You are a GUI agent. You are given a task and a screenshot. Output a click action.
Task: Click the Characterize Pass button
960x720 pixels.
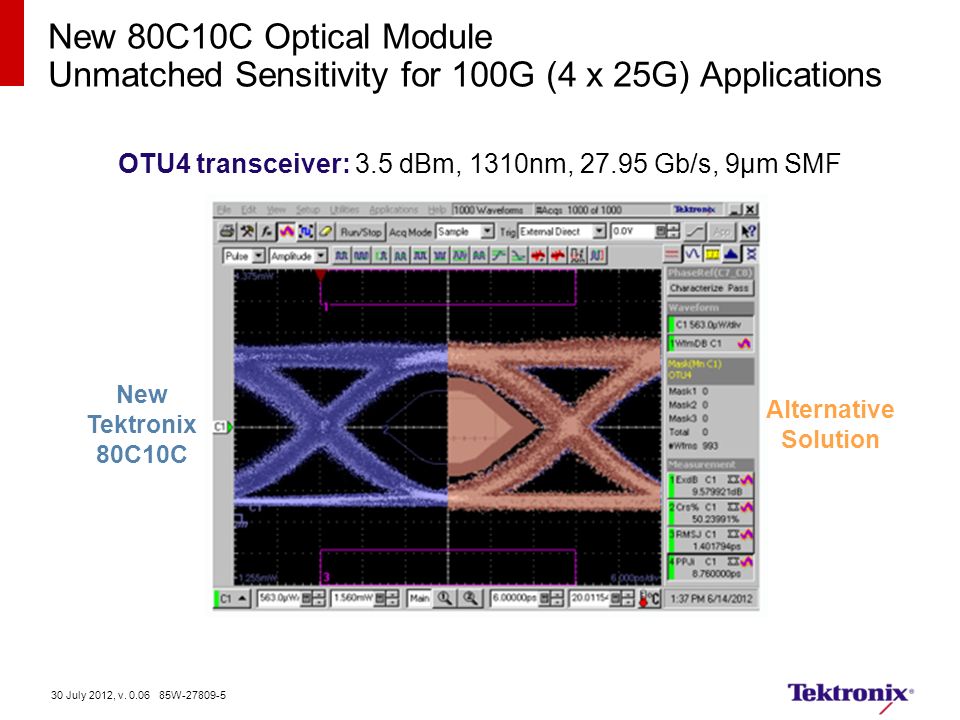(710, 288)
